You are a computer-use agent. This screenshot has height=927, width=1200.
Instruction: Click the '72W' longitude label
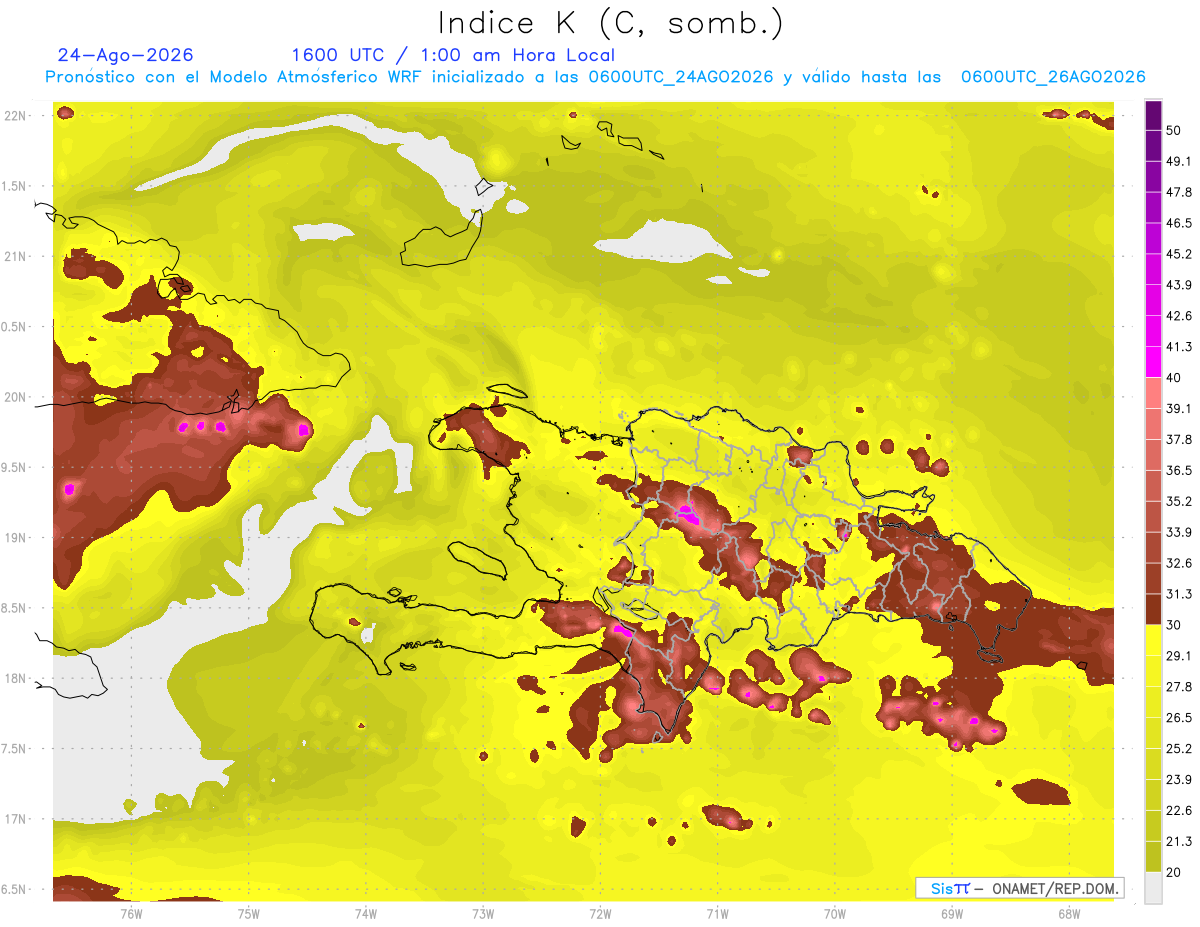point(600,914)
